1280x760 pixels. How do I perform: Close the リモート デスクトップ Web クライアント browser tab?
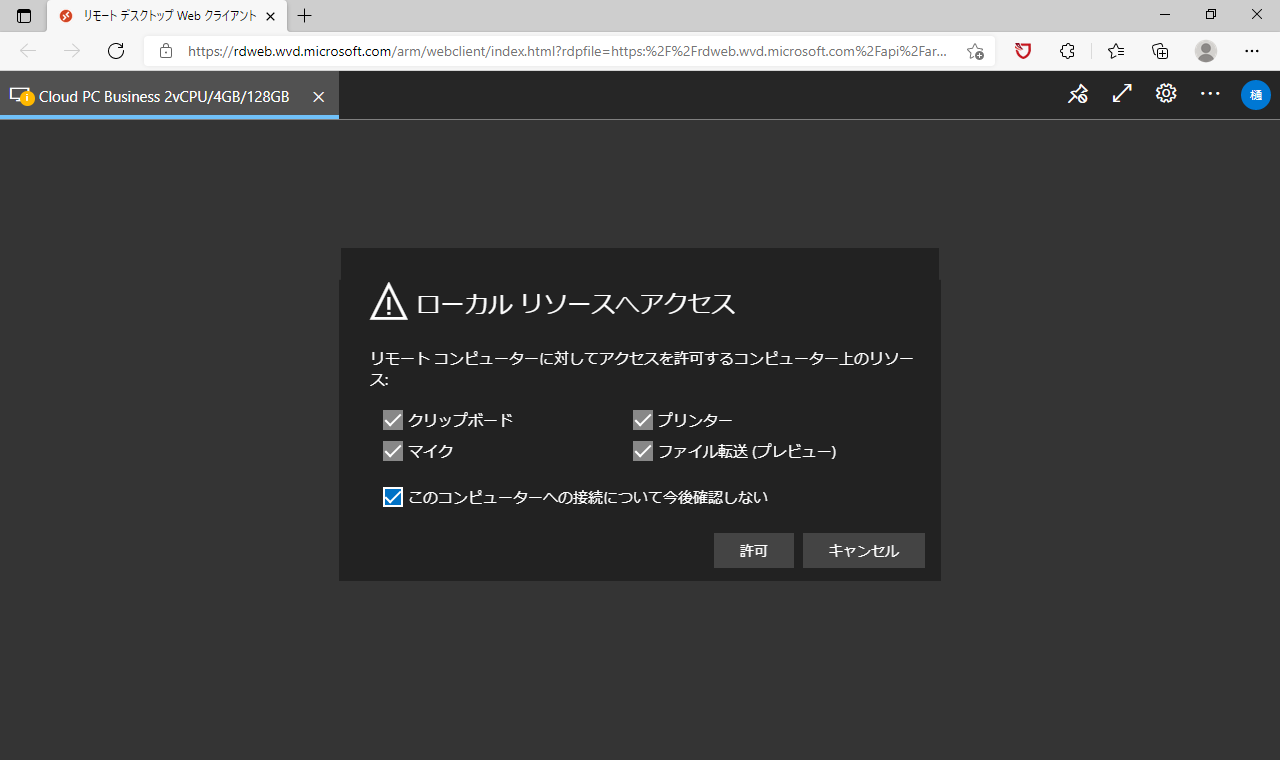pos(270,16)
